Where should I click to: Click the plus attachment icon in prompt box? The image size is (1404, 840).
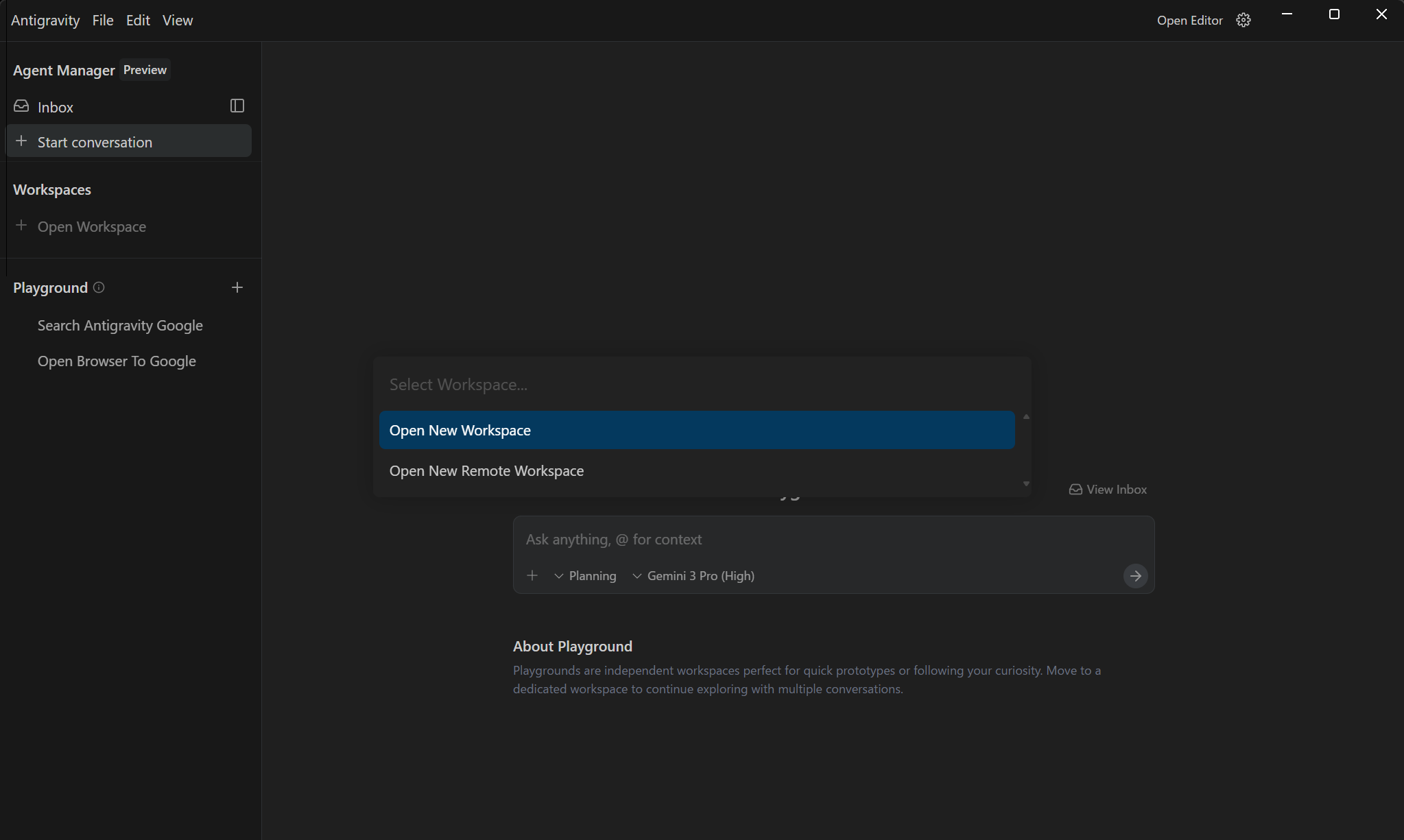532,575
